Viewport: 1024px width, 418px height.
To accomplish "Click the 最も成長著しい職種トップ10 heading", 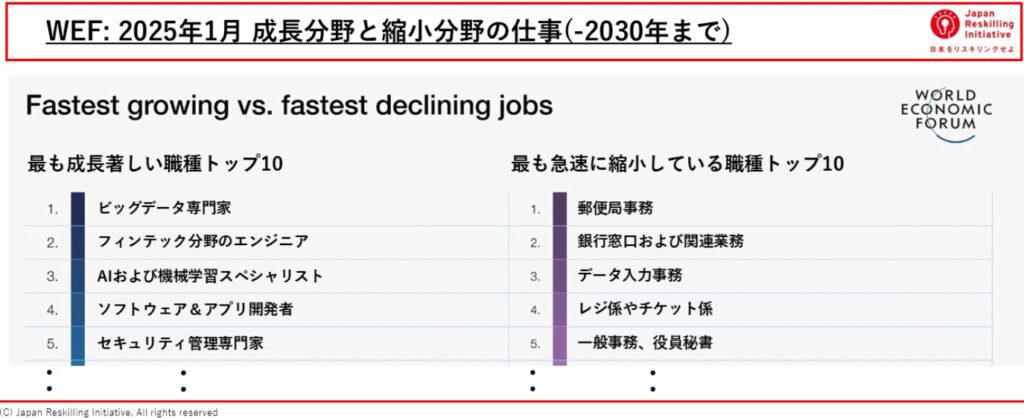I will [x=155, y=164].
